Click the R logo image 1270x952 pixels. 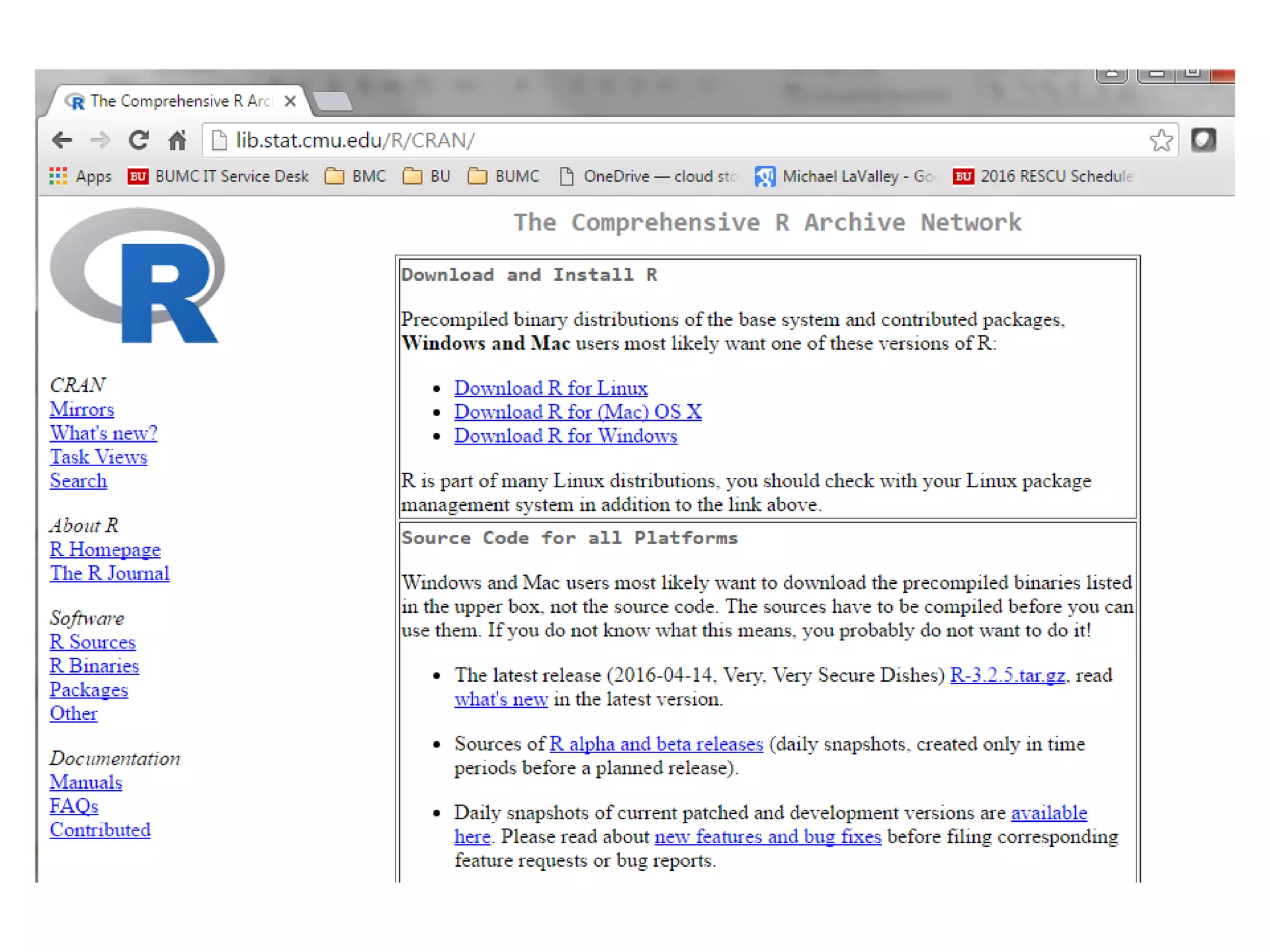click(x=138, y=276)
